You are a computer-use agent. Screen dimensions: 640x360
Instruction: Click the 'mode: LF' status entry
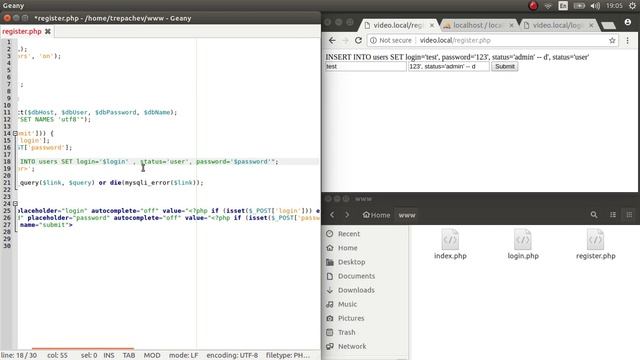pos(184,356)
